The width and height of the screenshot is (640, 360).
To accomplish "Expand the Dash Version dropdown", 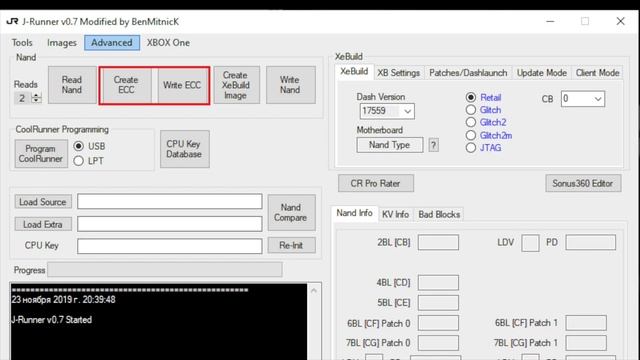I will coord(407,111).
